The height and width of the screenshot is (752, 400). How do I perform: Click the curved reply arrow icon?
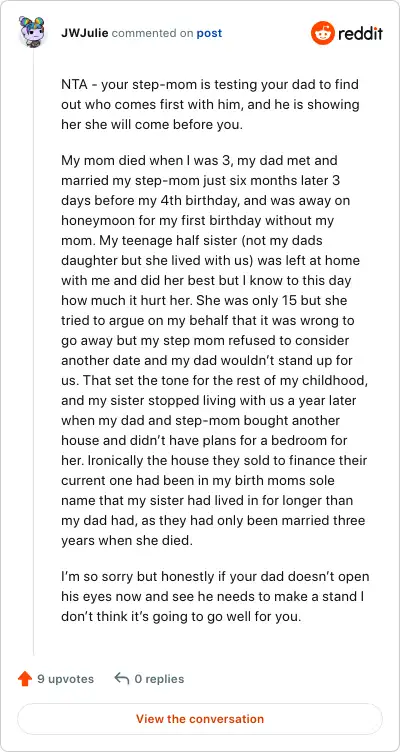point(122,678)
